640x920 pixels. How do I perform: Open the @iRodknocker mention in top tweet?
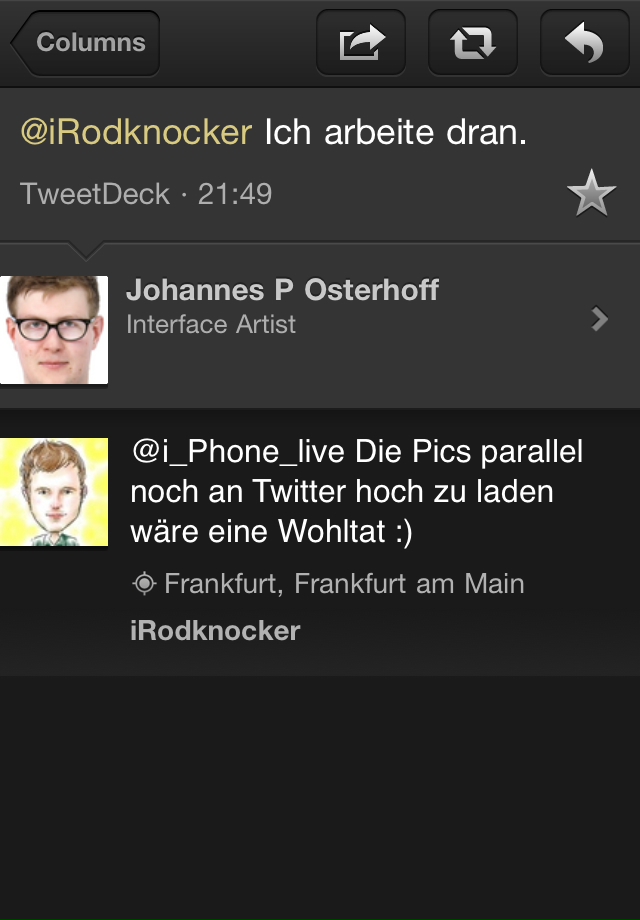pyautogui.click(x=136, y=132)
